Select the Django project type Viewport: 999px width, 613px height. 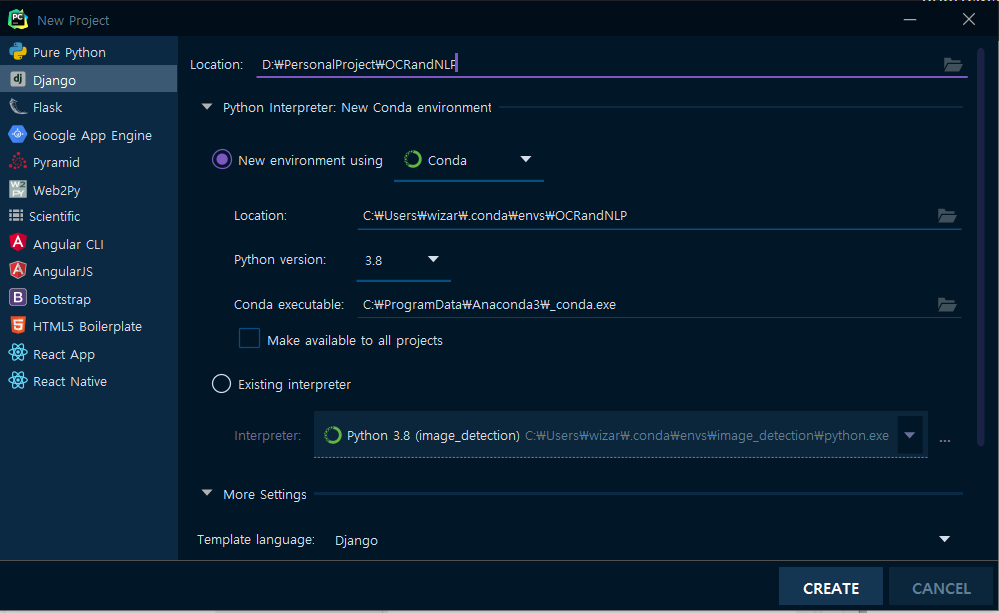point(89,80)
